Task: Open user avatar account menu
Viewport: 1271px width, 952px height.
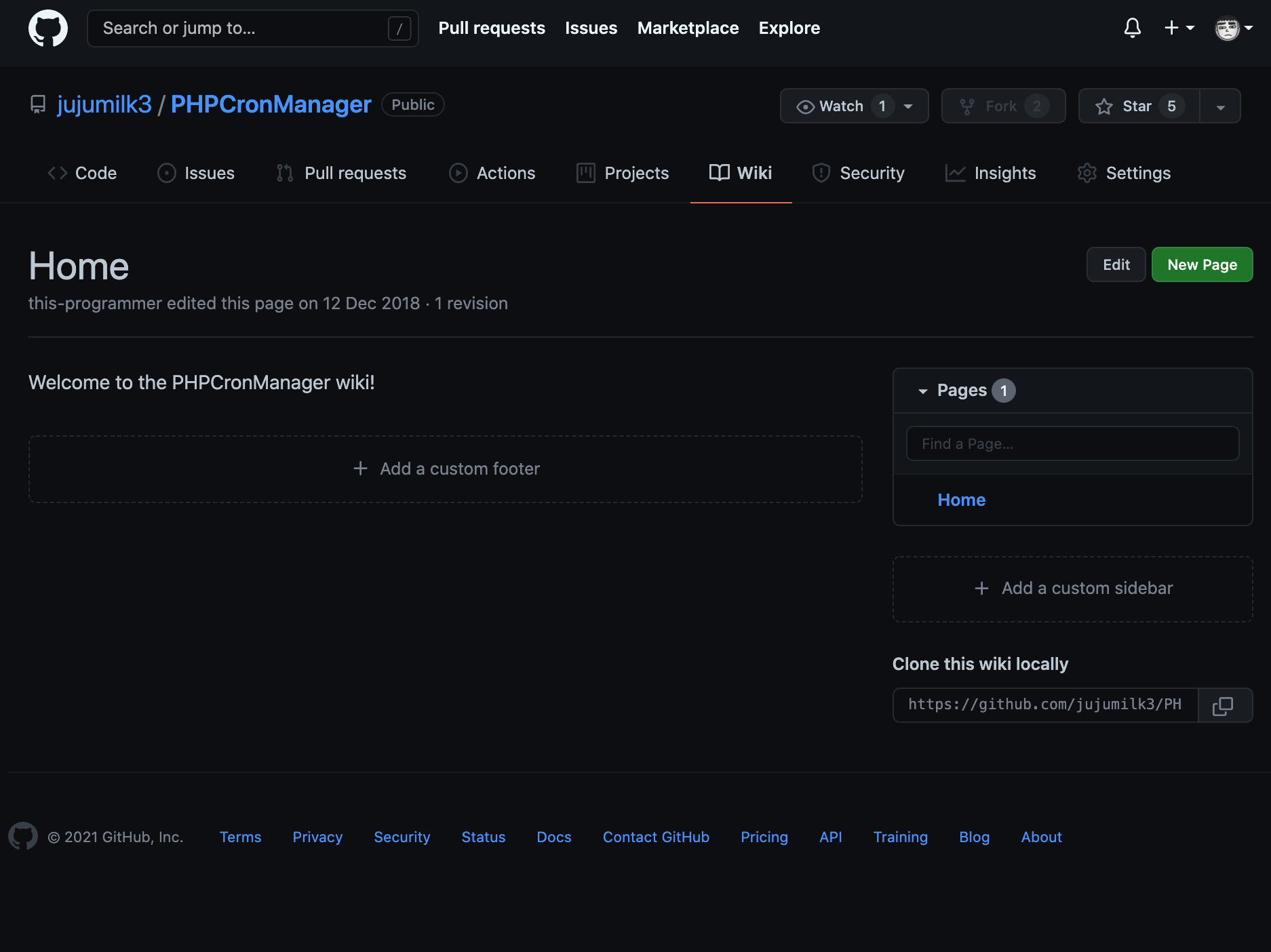Action: coord(1234,28)
